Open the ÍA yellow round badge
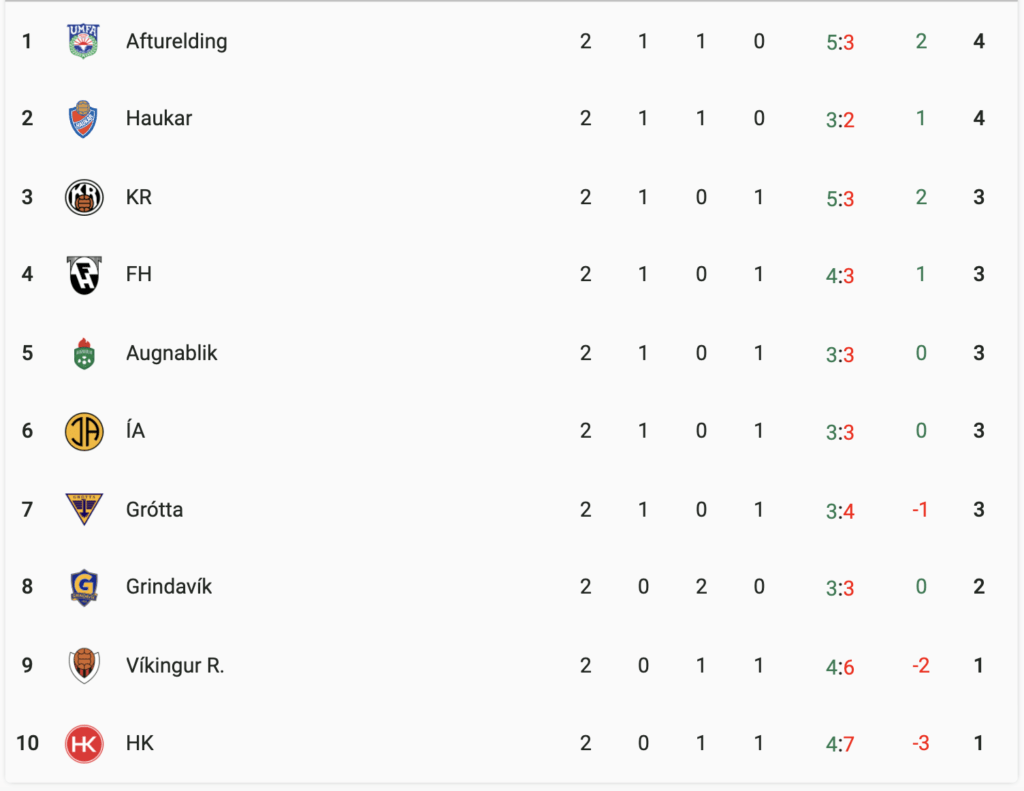Viewport: 1024px width, 791px height. tap(84, 431)
